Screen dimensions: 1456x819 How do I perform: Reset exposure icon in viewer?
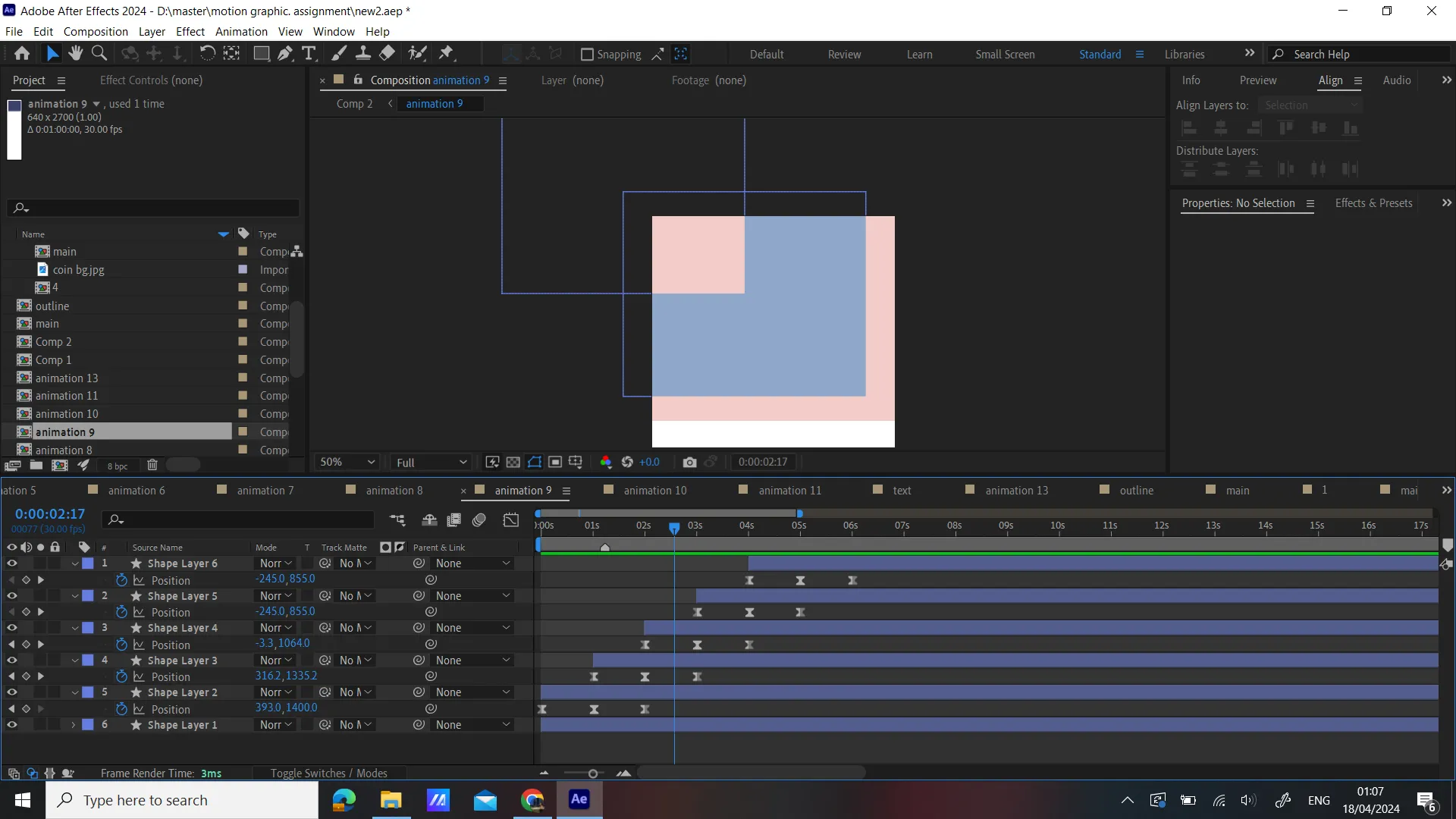pos(627,462)
